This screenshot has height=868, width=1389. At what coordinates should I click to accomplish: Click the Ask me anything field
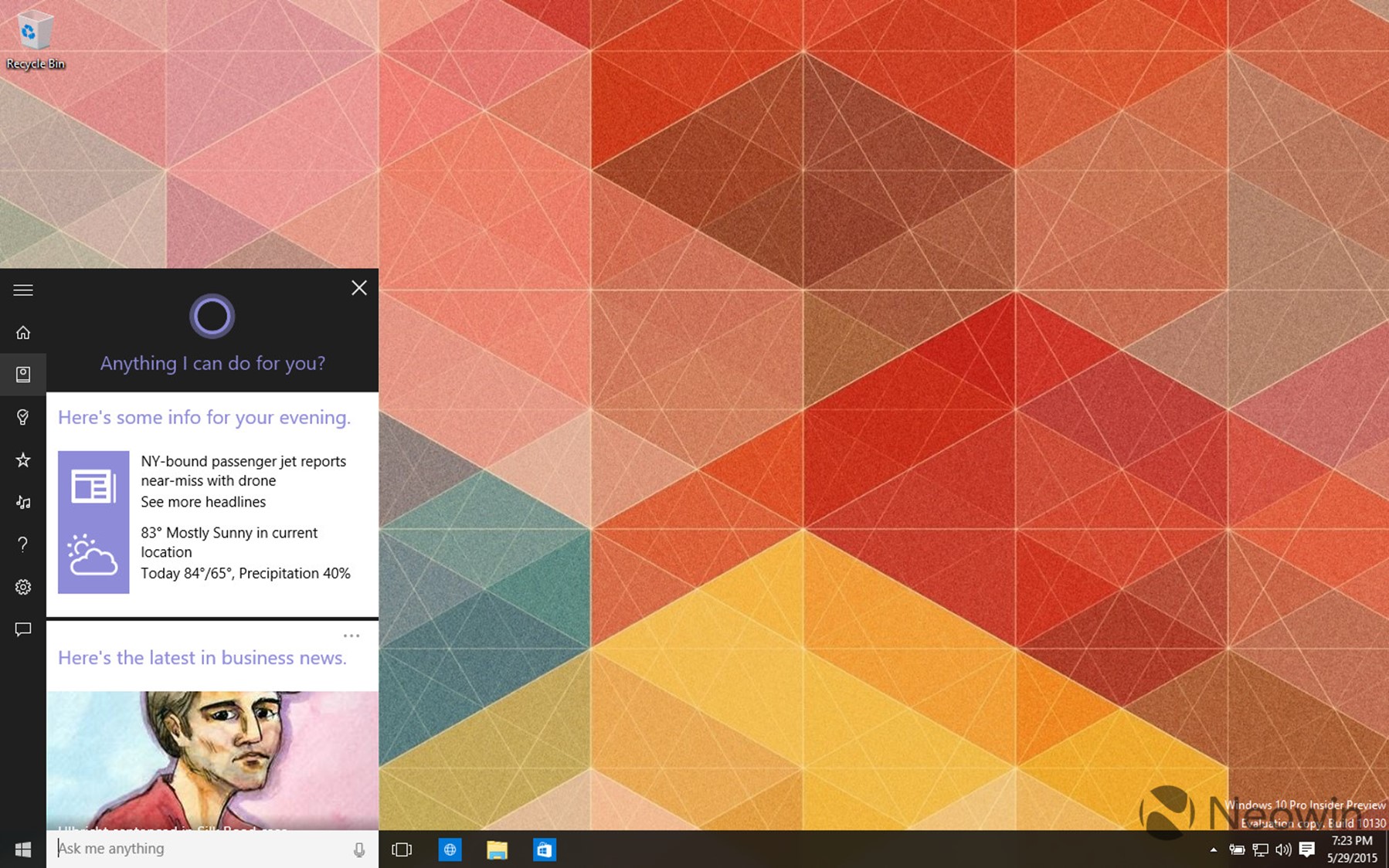click(201, 849)
